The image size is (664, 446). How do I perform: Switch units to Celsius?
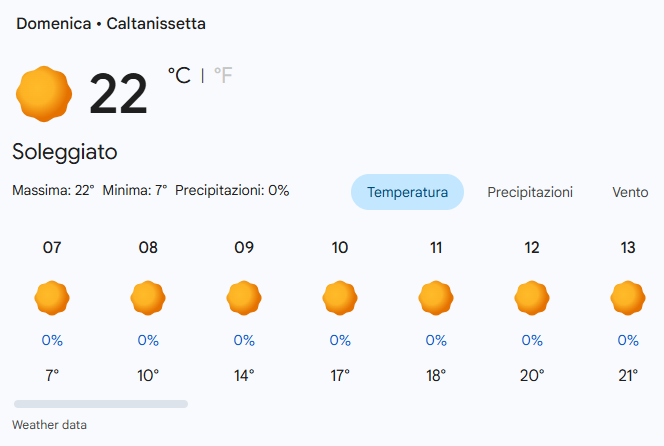(179, 76)
